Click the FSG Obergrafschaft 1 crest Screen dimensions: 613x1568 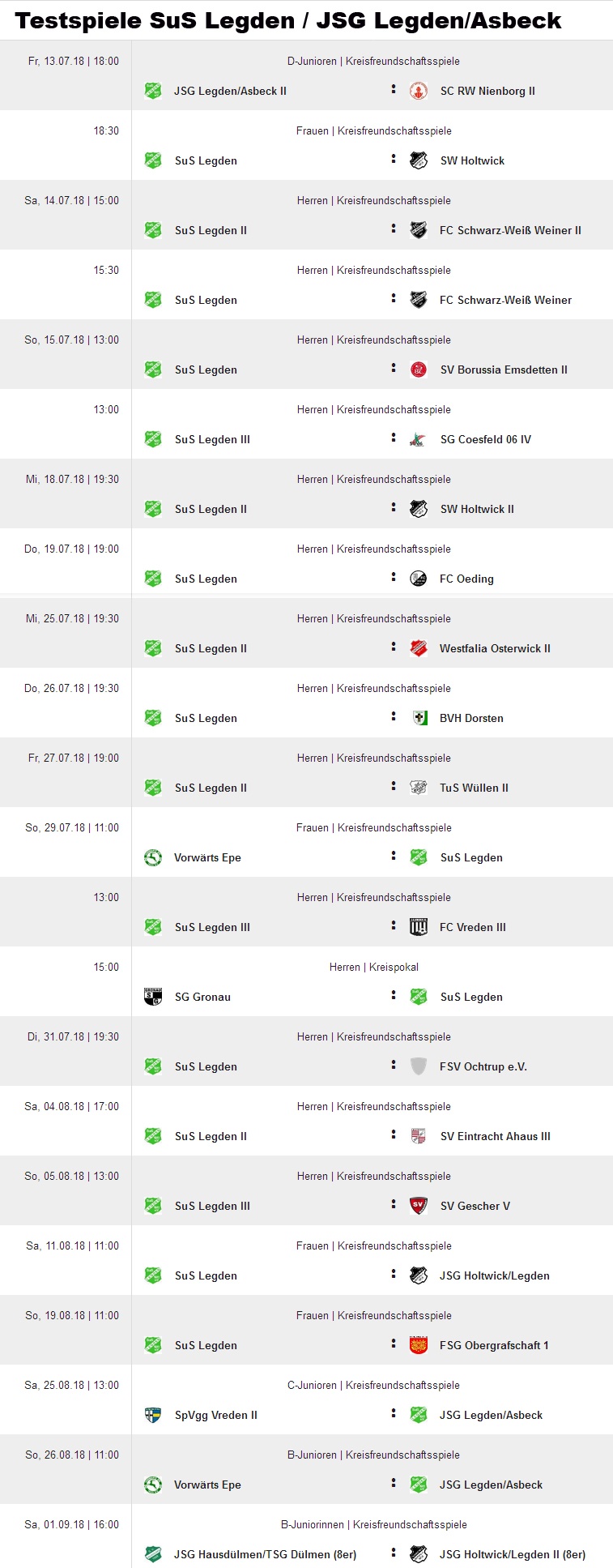point(419,1345)
